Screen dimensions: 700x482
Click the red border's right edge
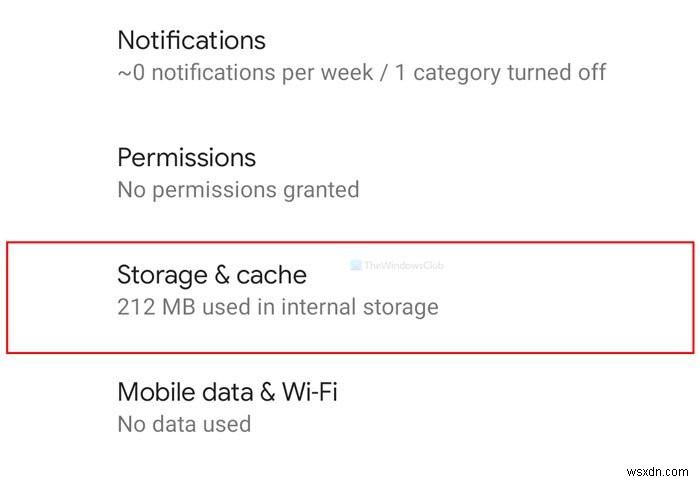point(693,296)
